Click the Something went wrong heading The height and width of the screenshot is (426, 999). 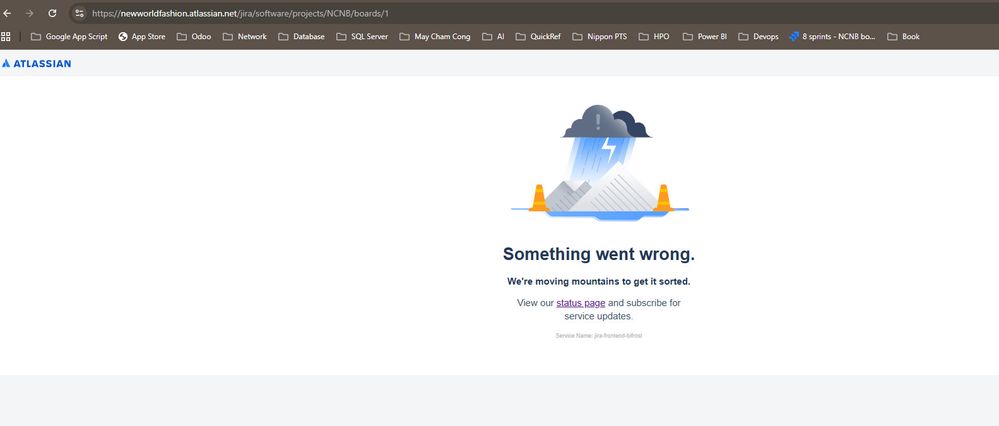(599, 254)
